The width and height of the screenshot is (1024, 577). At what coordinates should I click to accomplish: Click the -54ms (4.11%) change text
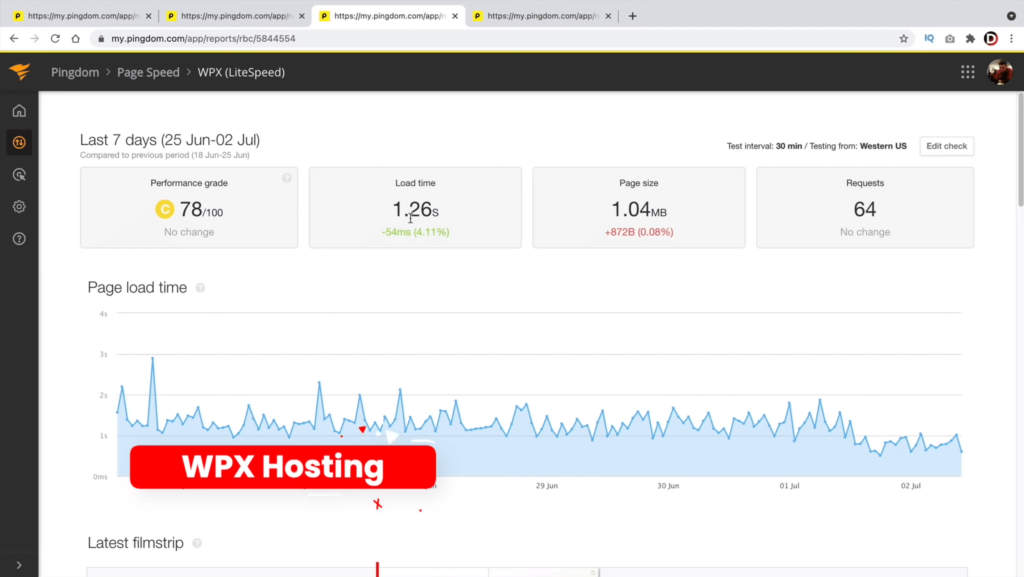pyautogui.click(x=415, y=232)
